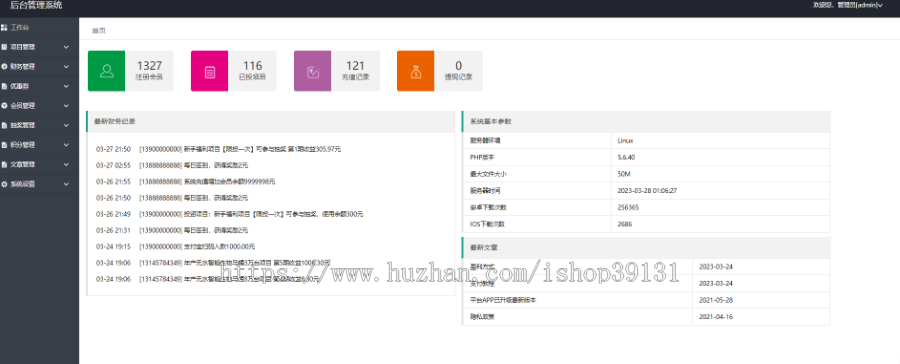The width and height of the screenshot is (900, 364).
Task: Open article 平台APP已升级最新版本
Action: 502,300
